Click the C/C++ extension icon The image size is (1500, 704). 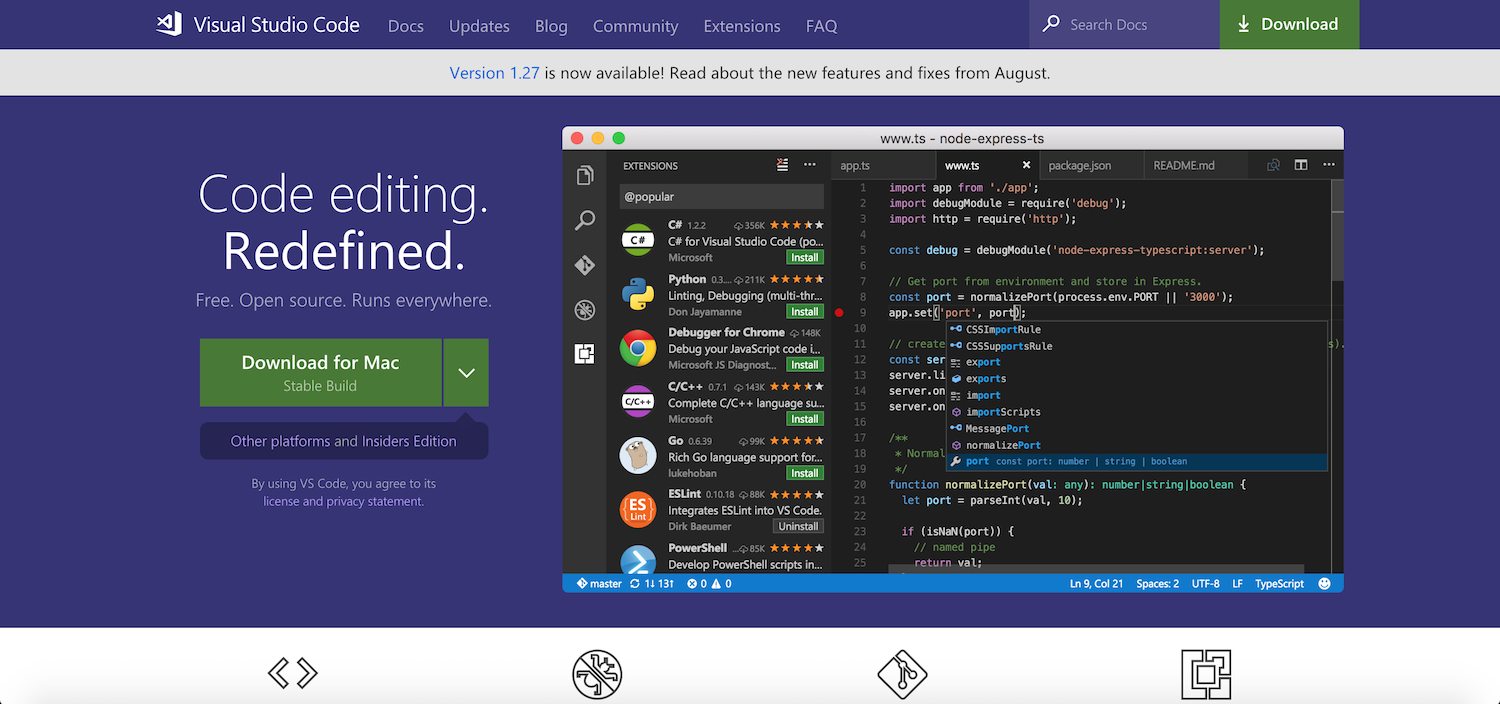637,402
